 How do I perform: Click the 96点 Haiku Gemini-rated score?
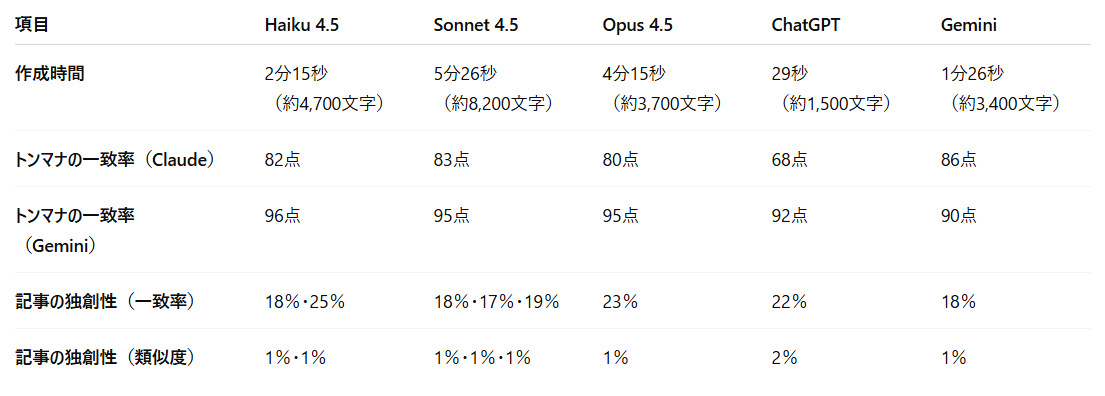pos(283,216)
